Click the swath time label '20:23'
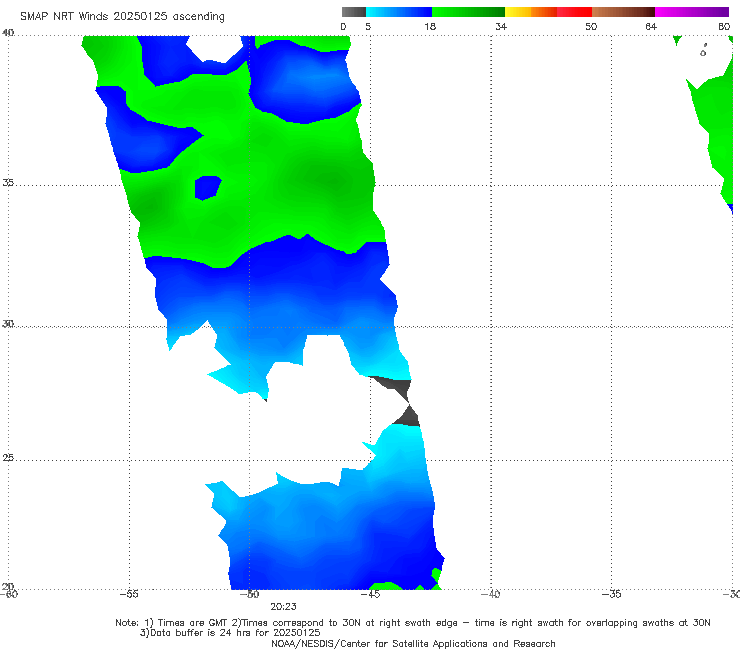This screenshot has width=740, height=650. point(283,607)
